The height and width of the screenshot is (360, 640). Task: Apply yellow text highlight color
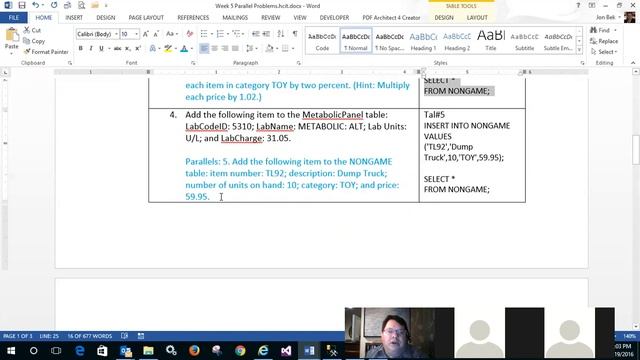168,49
